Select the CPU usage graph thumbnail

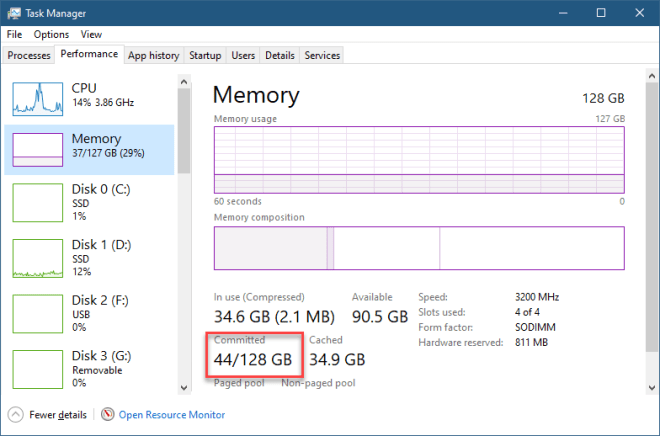[x=37, y=97]
